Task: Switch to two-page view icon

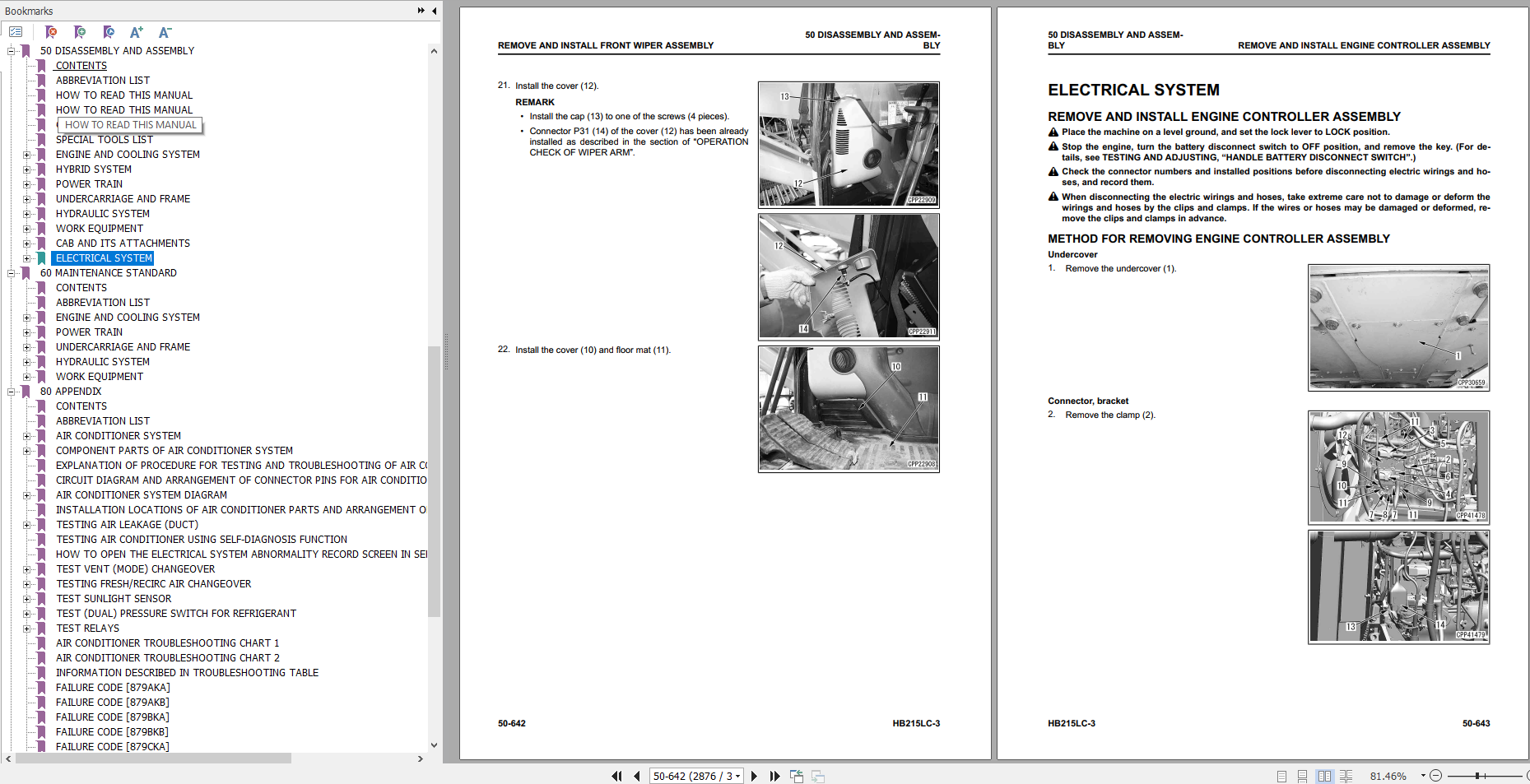Action: pos(1324,776)
